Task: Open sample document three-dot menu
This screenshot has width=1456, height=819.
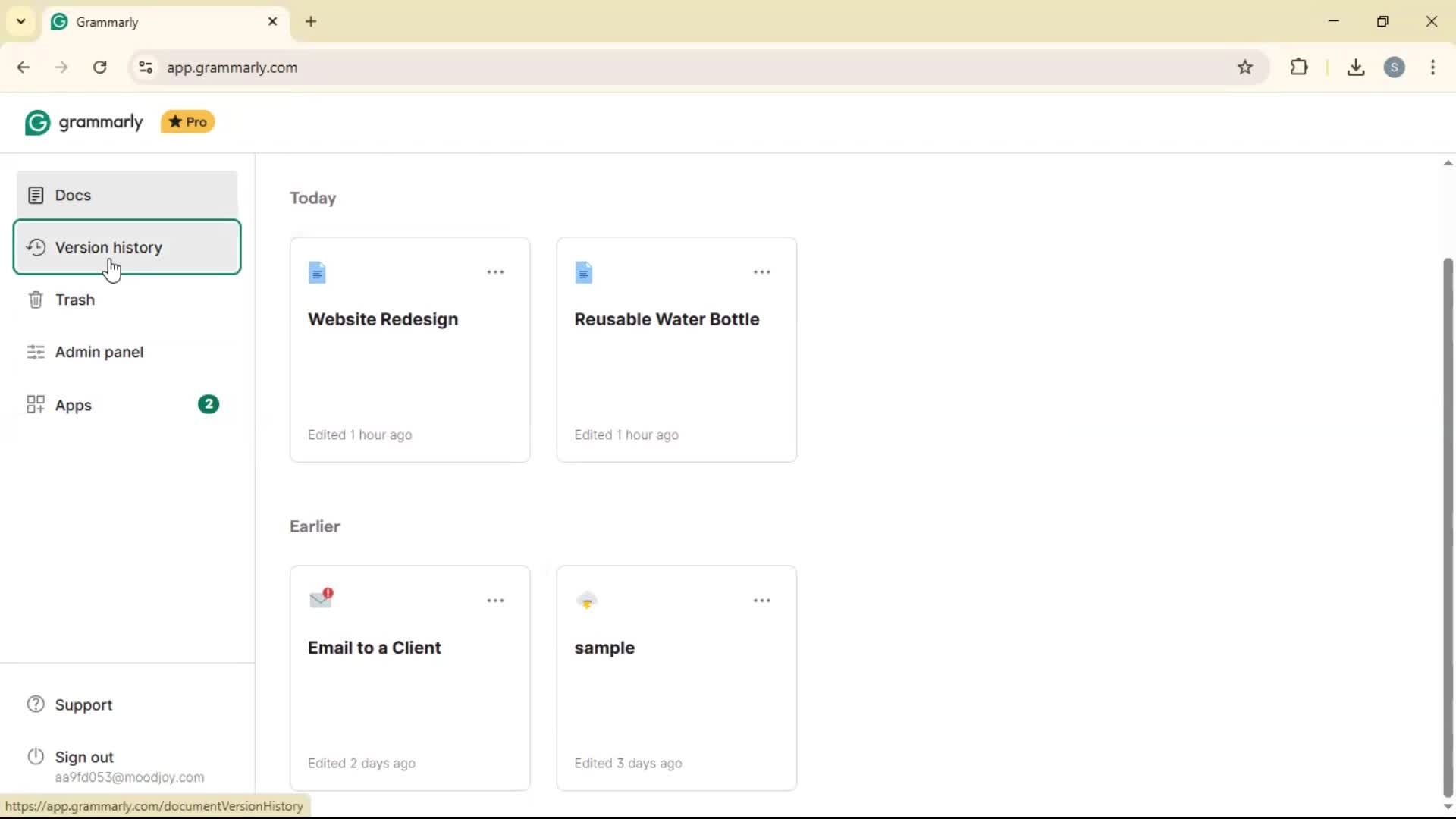Action: pyautogui.click(x=761, y=601)
